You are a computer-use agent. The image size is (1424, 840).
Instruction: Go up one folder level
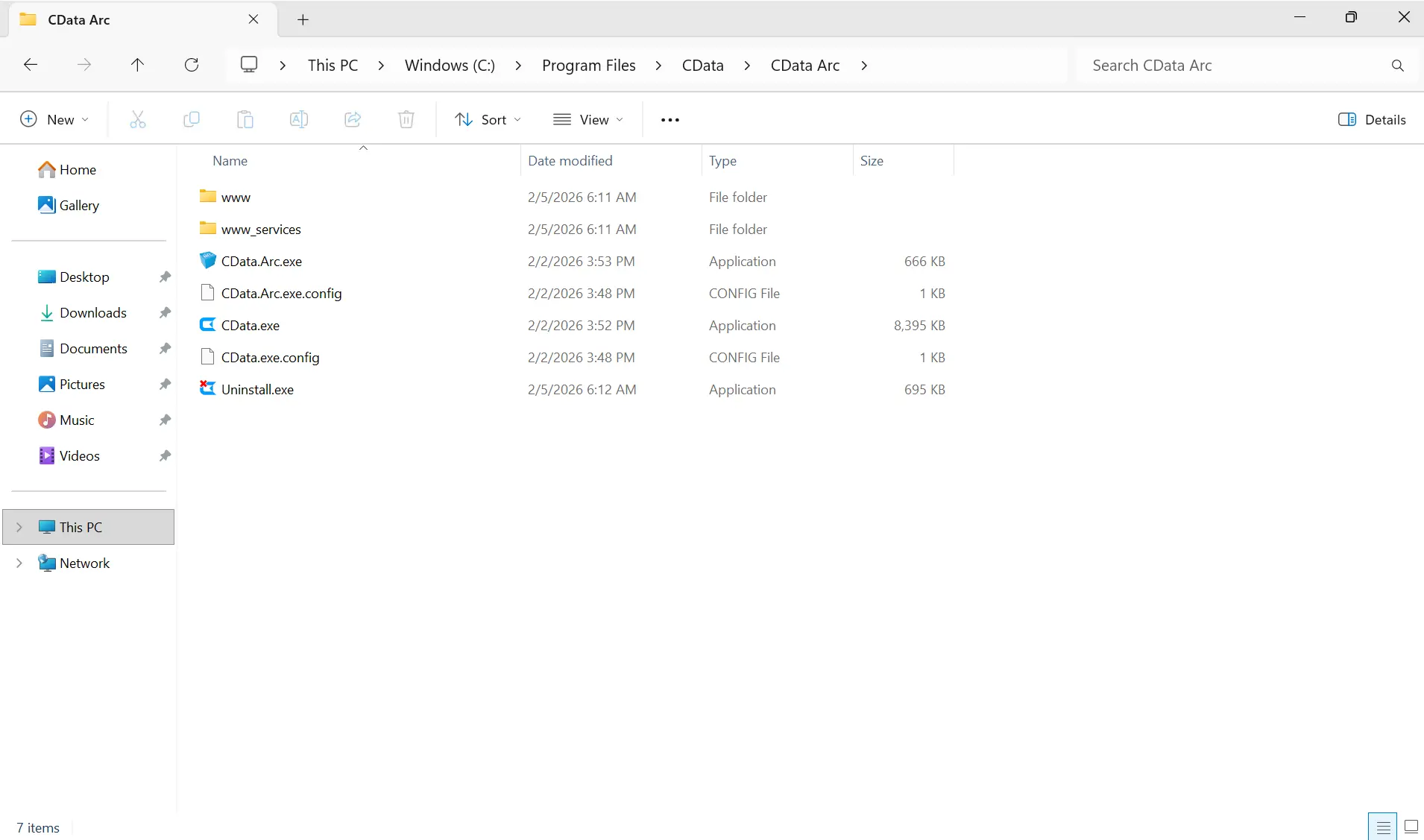(x=137, y=65)
